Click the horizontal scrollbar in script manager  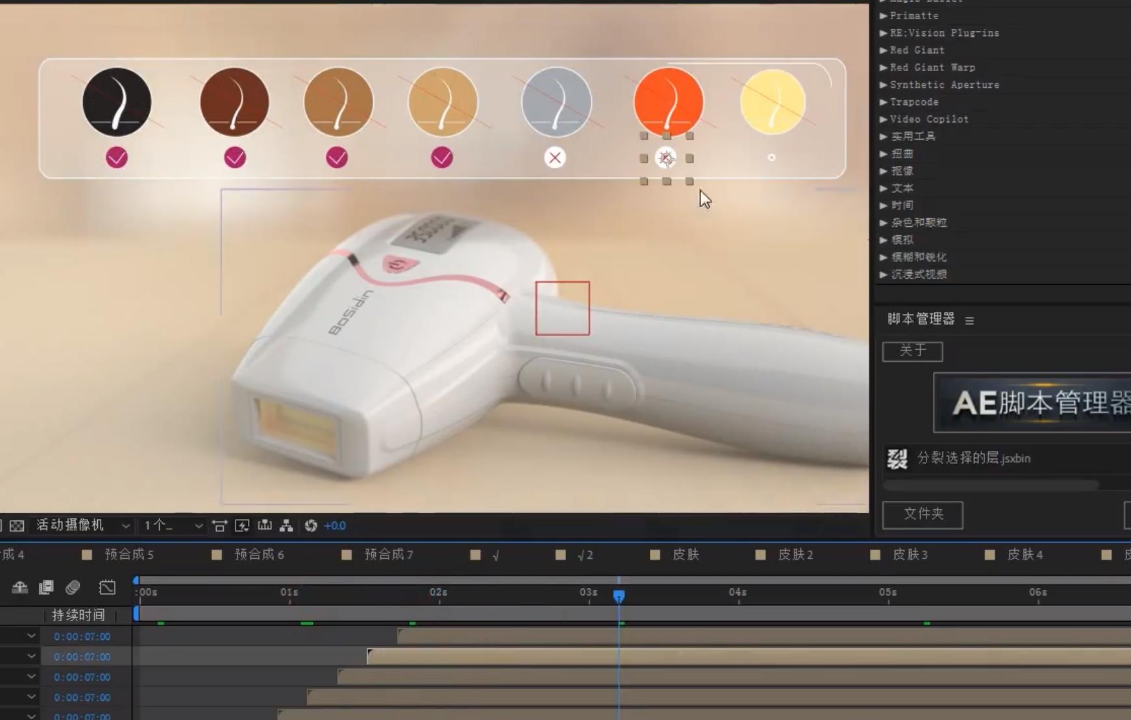(992, 485)
